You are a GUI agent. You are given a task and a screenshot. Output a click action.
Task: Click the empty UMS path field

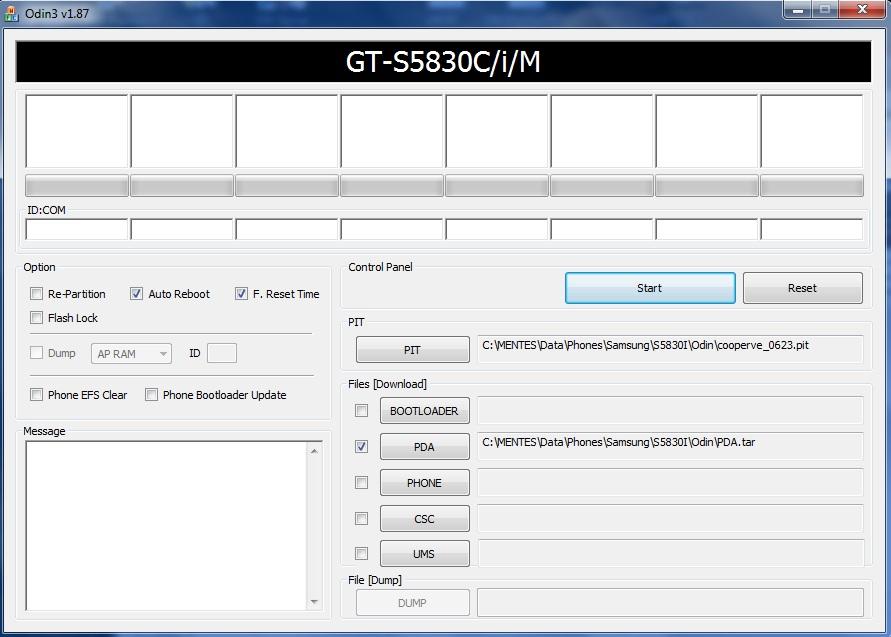pos(670,553)
